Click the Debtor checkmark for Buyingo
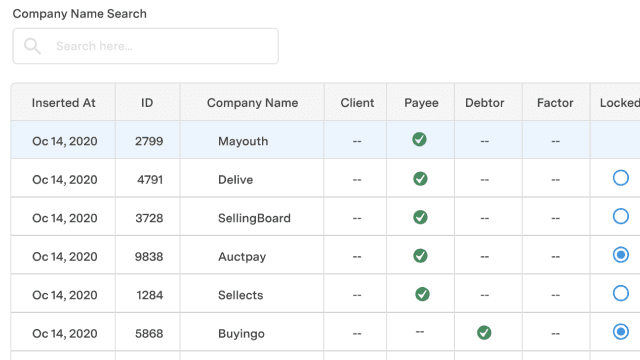The image size is (640, 360). [484, 332]
